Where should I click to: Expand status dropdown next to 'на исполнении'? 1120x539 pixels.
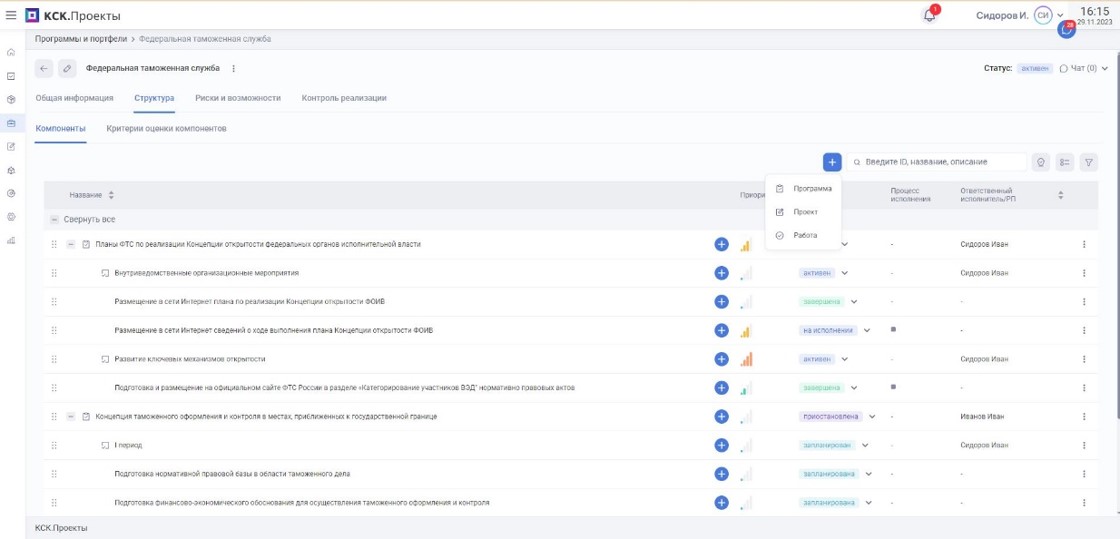[867, 330]
